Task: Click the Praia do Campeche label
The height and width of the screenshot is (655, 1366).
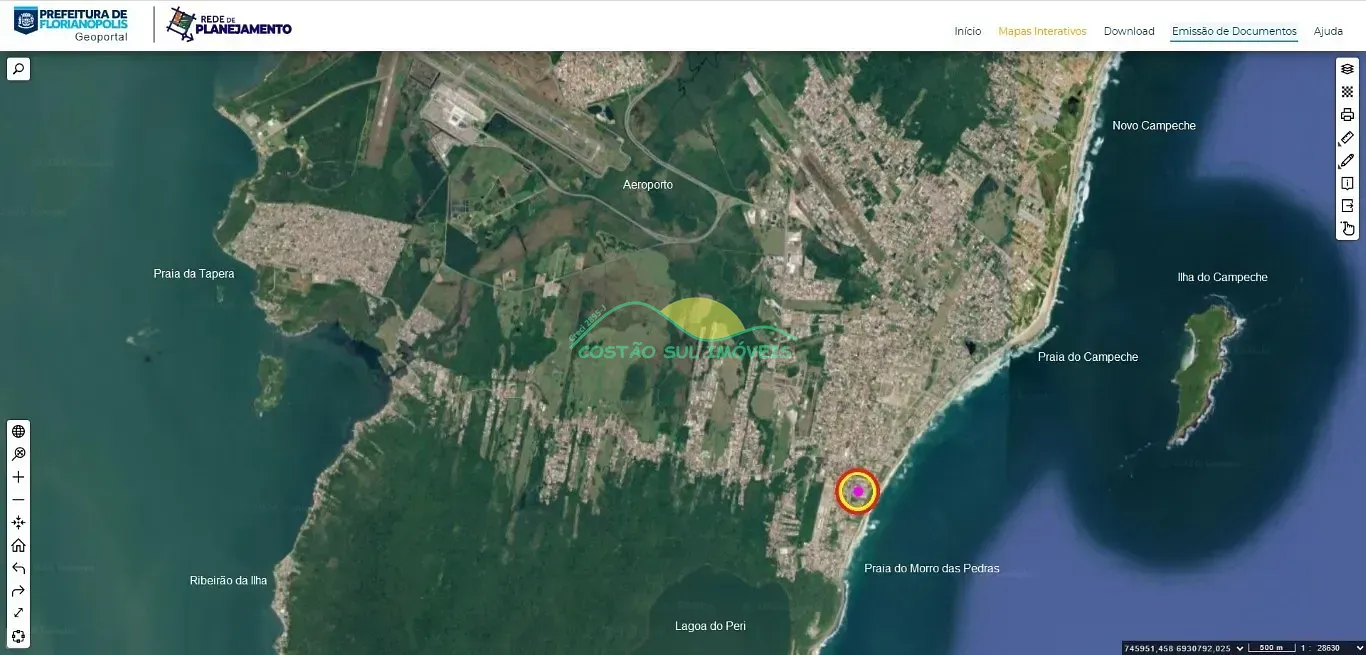Action: pyautogui.click(x=1088, y=357)
